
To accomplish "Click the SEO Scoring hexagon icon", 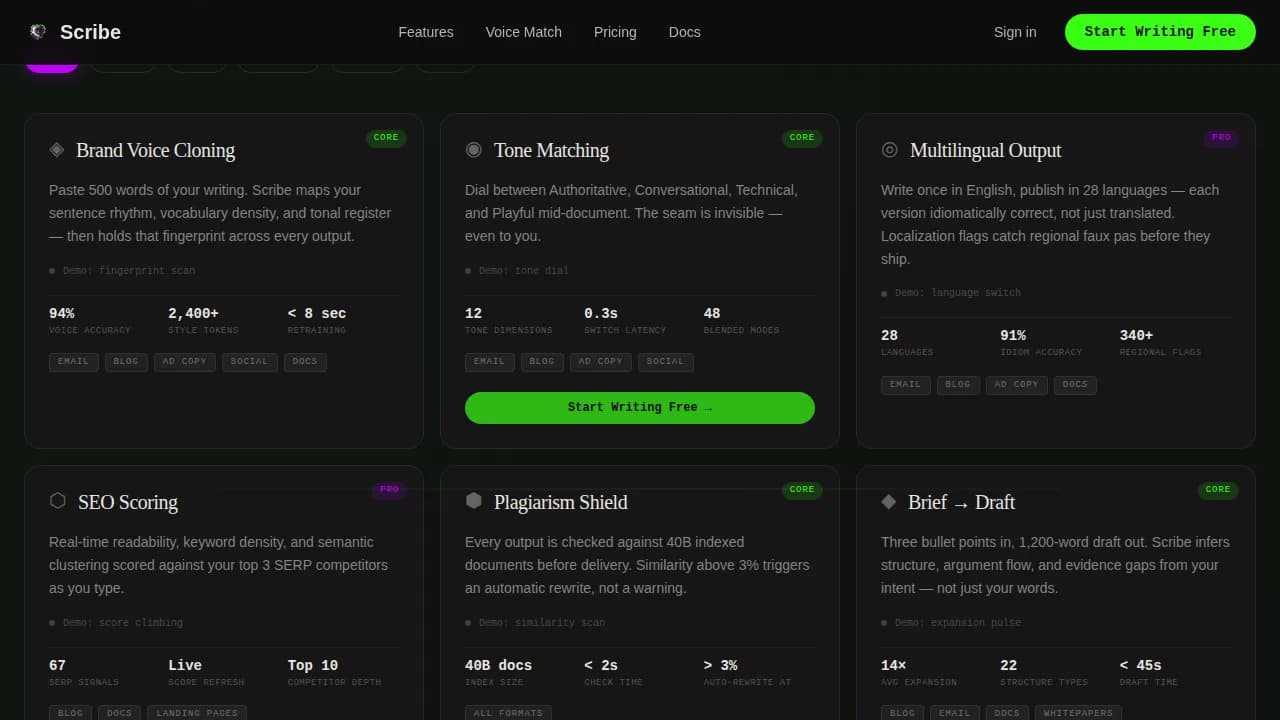I will point(58,501).
